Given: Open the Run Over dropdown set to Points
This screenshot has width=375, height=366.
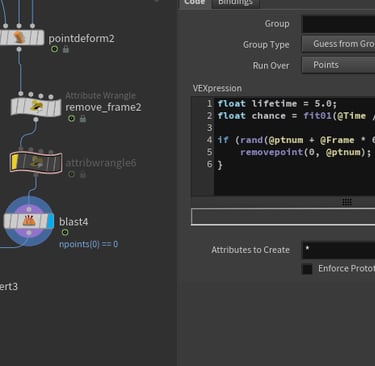Looking at the screenshot, I should (338, 65).
